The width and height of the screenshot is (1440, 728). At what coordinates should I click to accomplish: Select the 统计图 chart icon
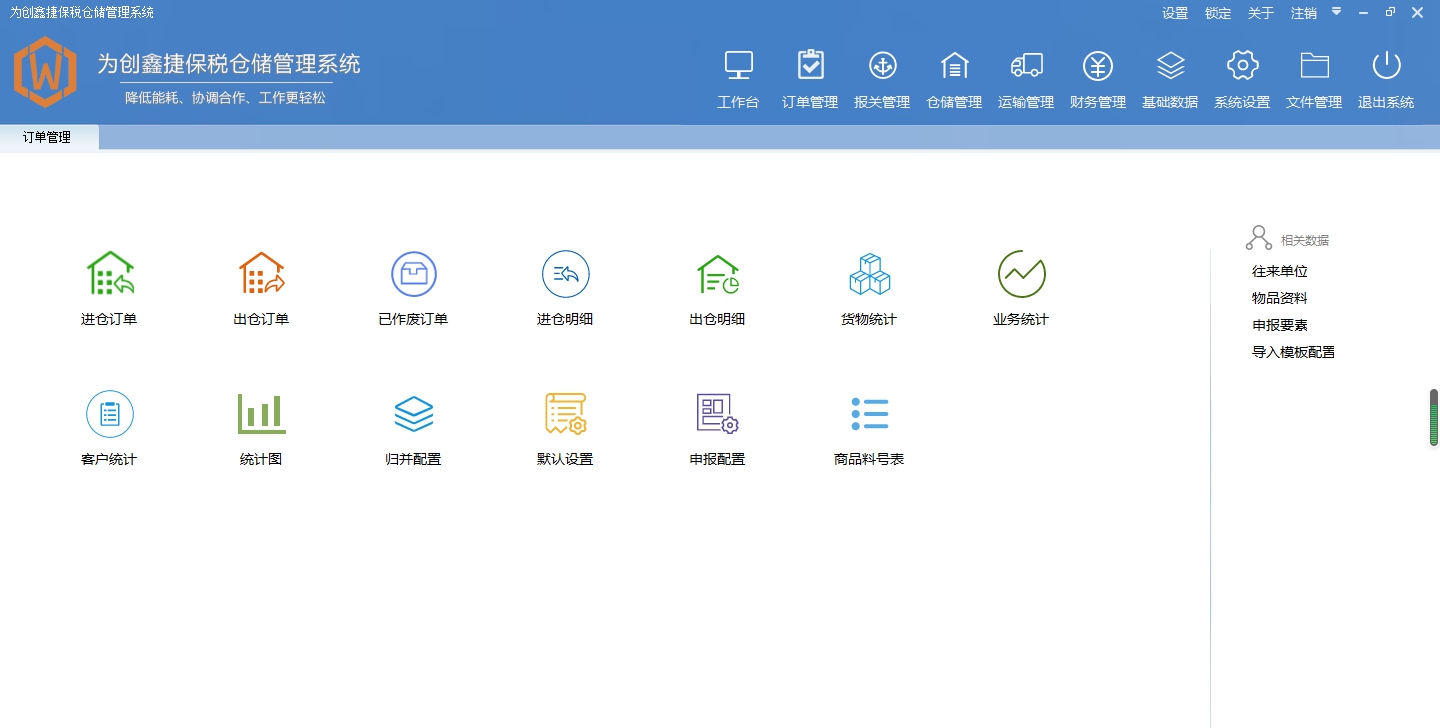[261, 427]
